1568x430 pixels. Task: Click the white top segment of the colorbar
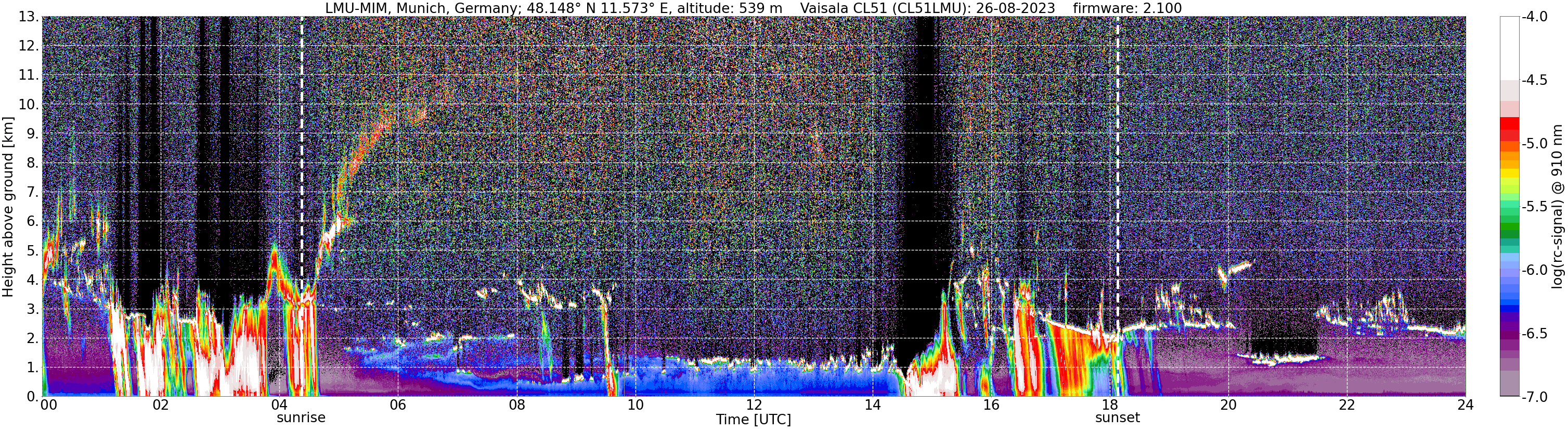tap(1510, 48)
